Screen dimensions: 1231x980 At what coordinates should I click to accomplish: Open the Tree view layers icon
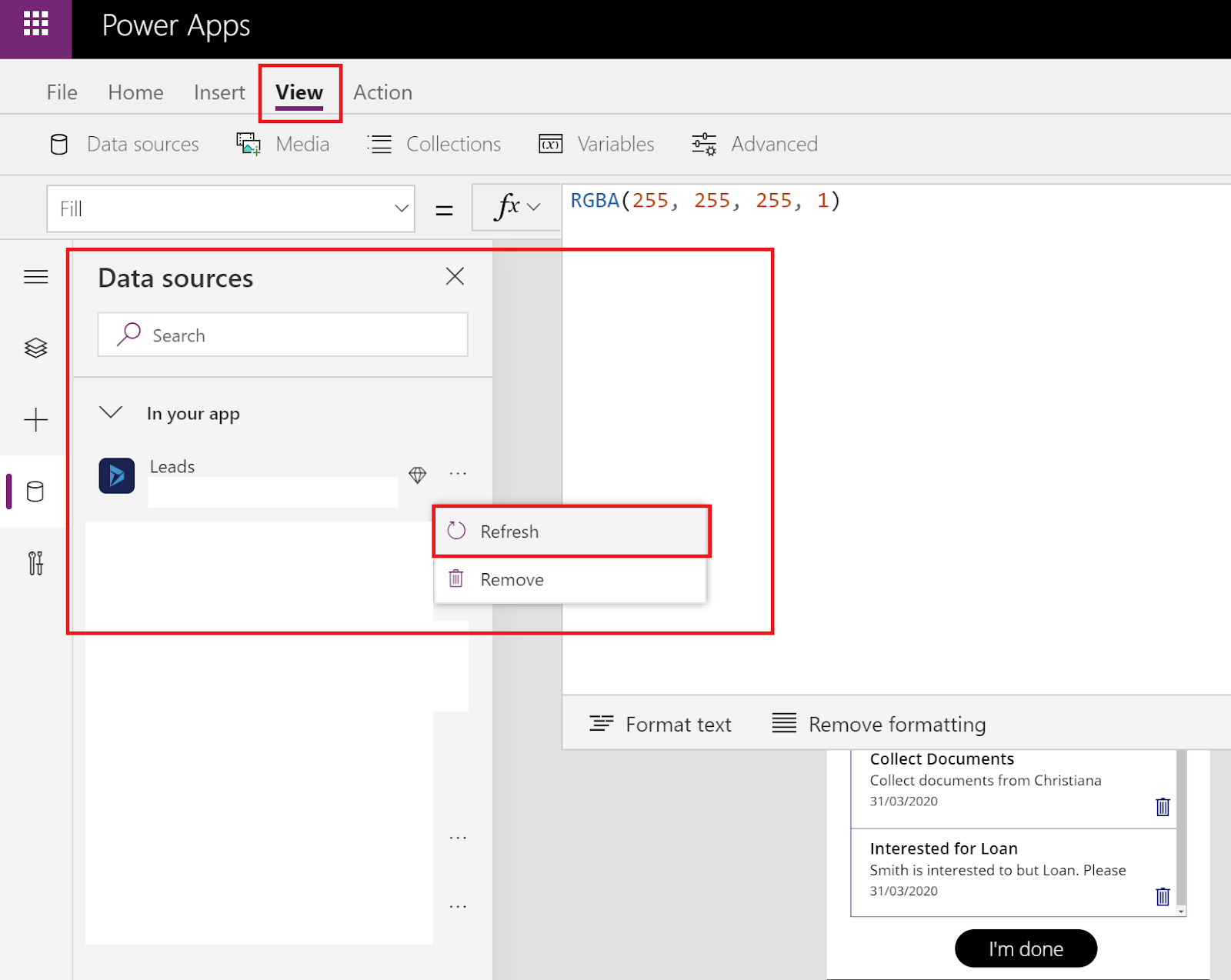tap(35, 348)
